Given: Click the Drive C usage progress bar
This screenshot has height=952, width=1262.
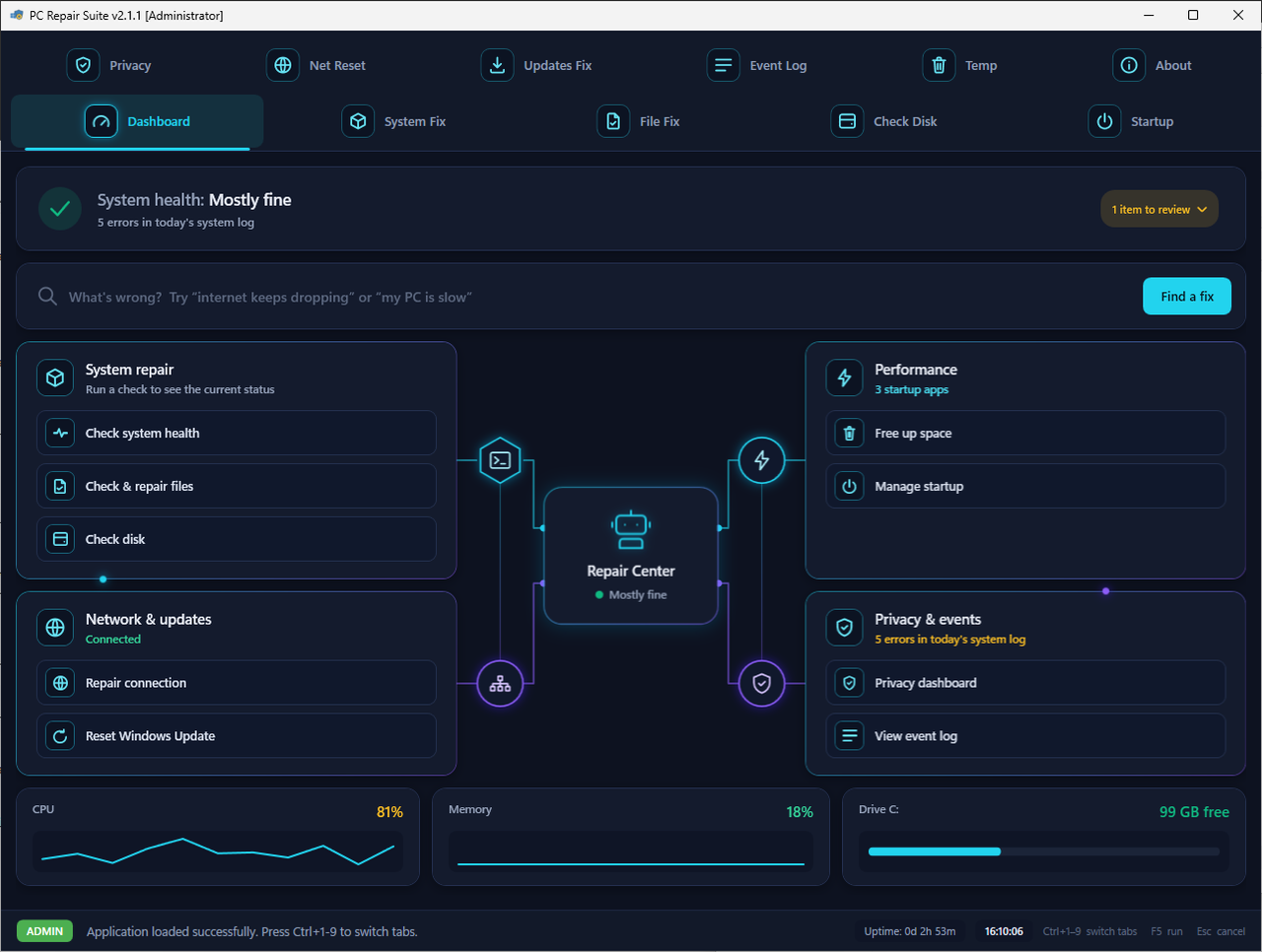Looking at the screenshot, I should click(1044, 851).
